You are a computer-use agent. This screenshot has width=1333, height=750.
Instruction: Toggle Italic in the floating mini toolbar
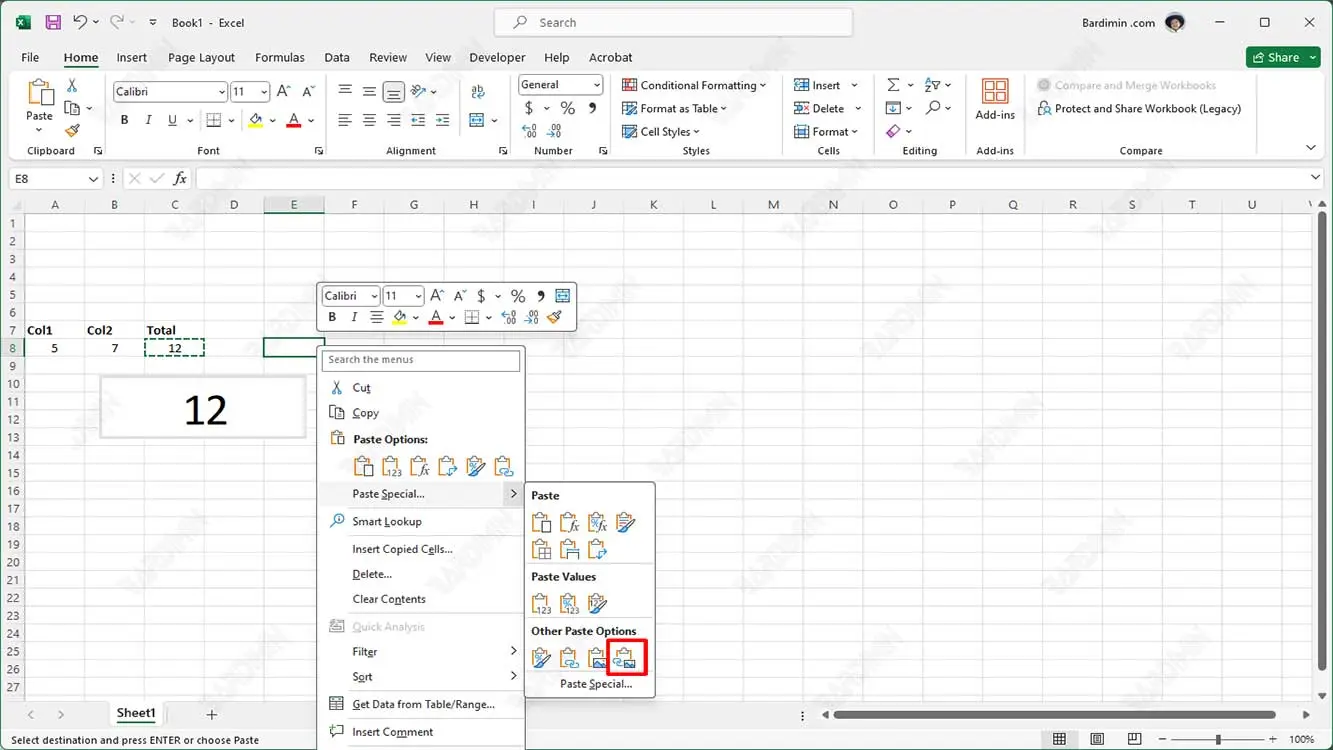click(x=354, y=317)
